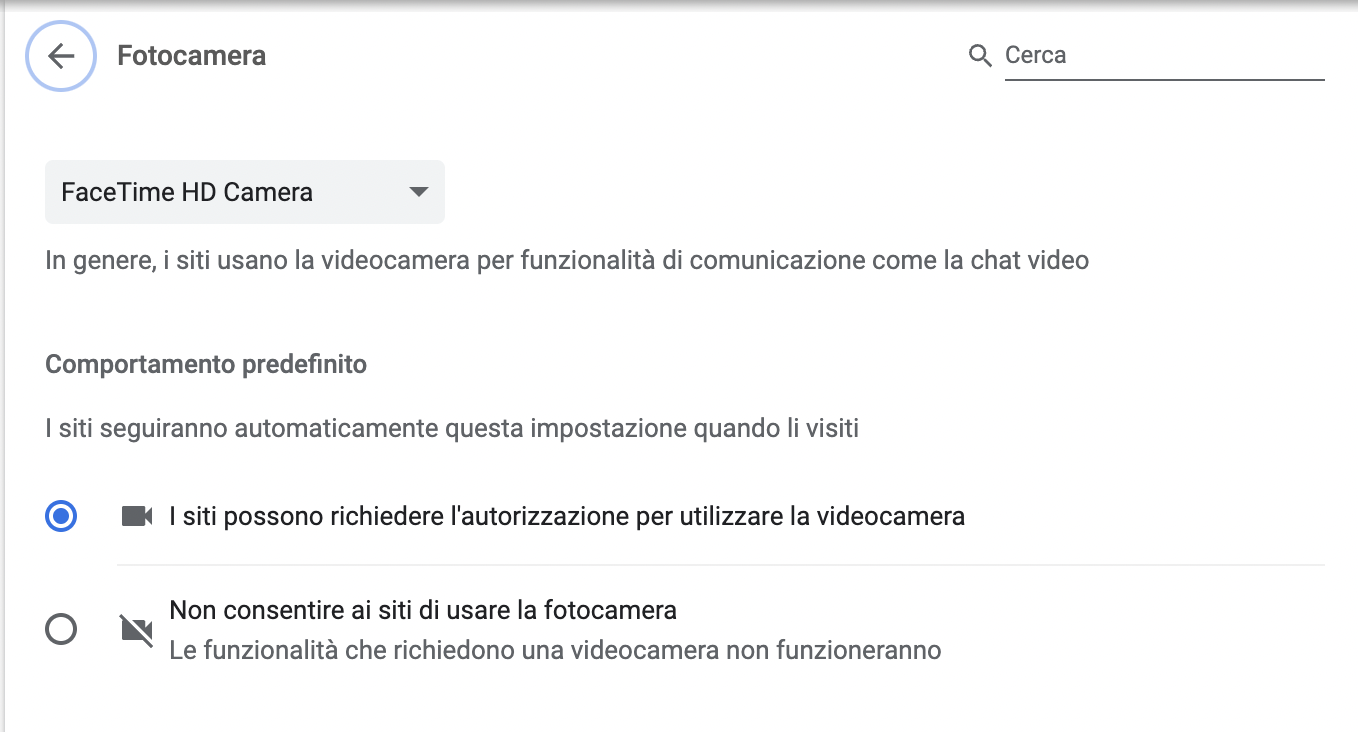Click the underline beneath the Cerca field
1358x732 pixels.
point(1164,80)
